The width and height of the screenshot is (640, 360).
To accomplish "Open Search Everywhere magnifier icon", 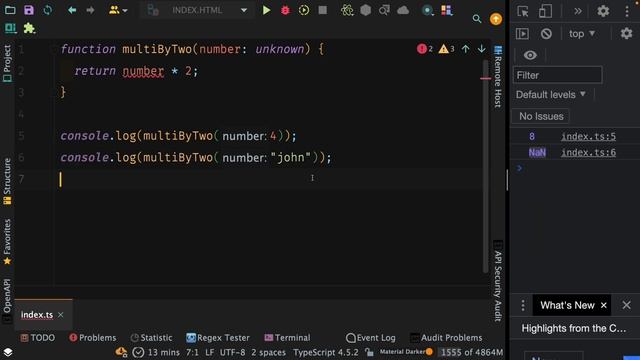I will pyautogui.click(x=477, y=19).
